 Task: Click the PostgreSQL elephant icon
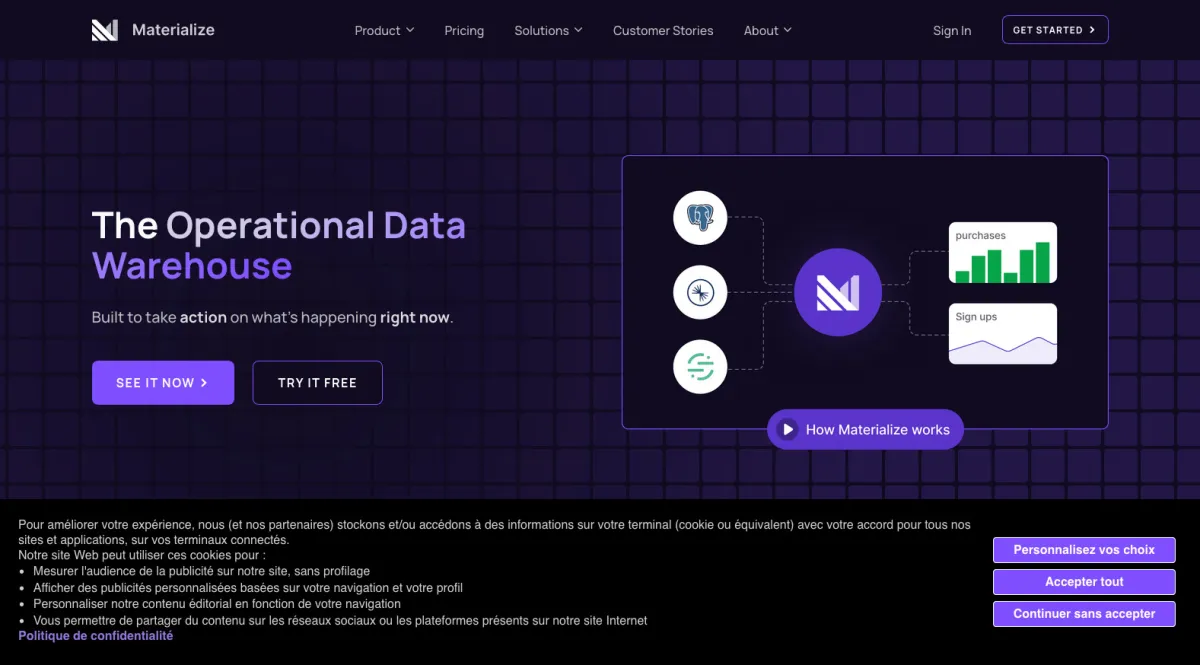700,217
